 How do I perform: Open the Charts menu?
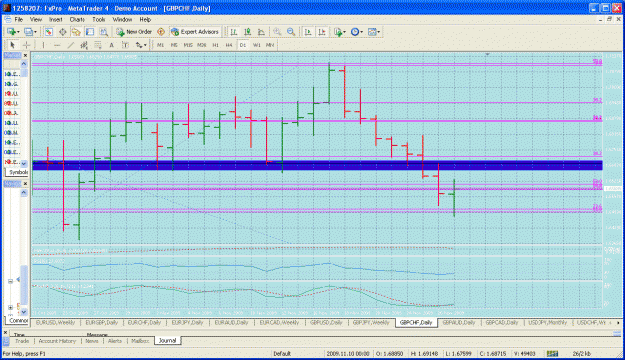pyautogui.click(x=77, y=19)
